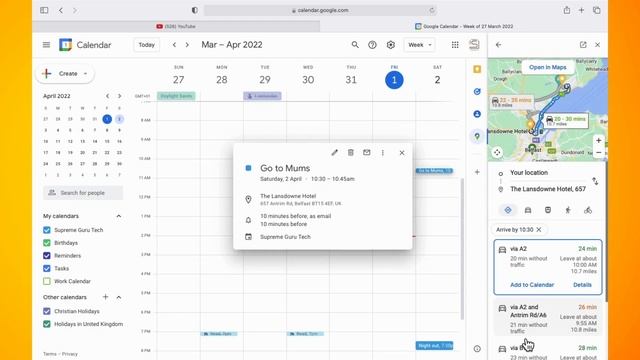Delete the Go to Mums event
640x360 pixels.
(x=351, y=153)
